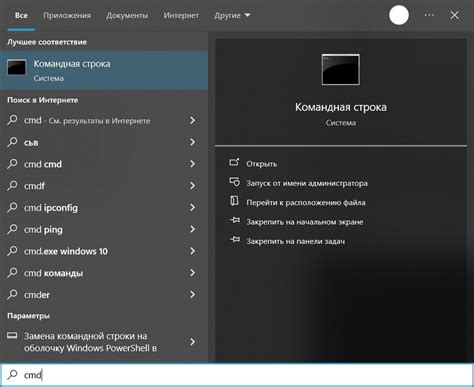Expand arrow next to 'cmdf'
This screenshot has width=474, height=387.
[x=192, y=186]
